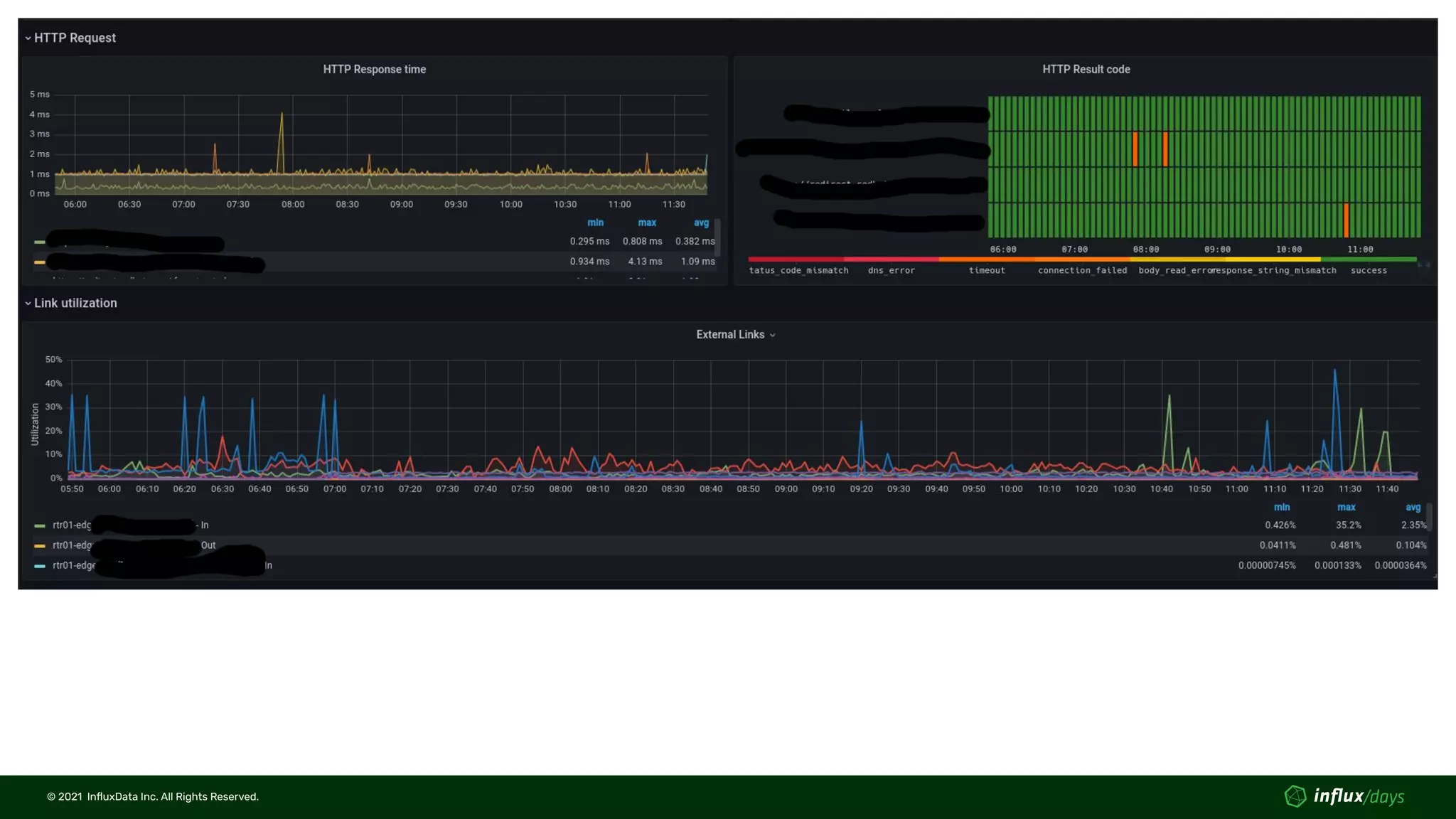This screenshot has height=819, width=1456.
Task: Open the HTTP Response time panel title menu
Action: point(374,70)
